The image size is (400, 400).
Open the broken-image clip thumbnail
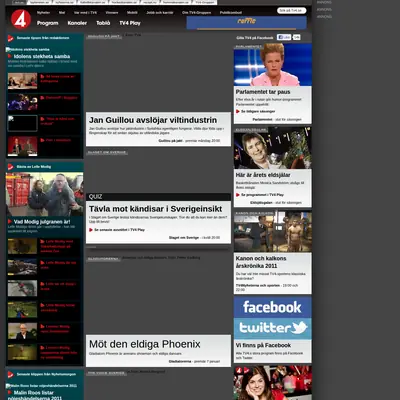[x=23, y=123]
